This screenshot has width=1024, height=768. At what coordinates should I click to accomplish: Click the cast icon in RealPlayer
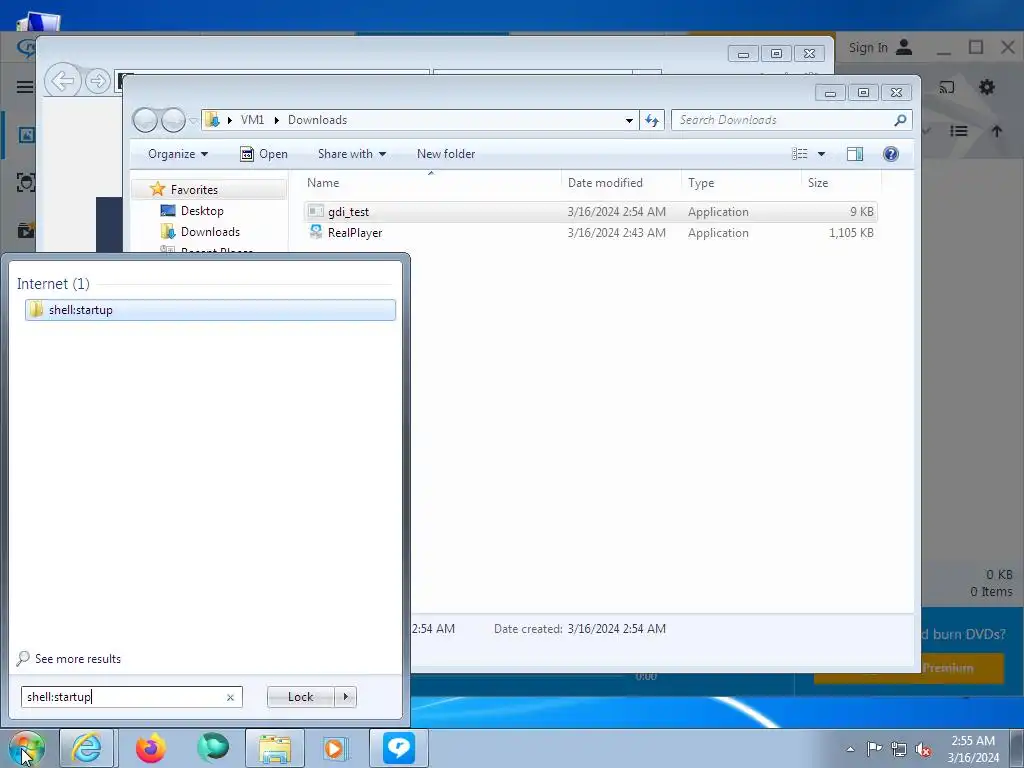946,87
